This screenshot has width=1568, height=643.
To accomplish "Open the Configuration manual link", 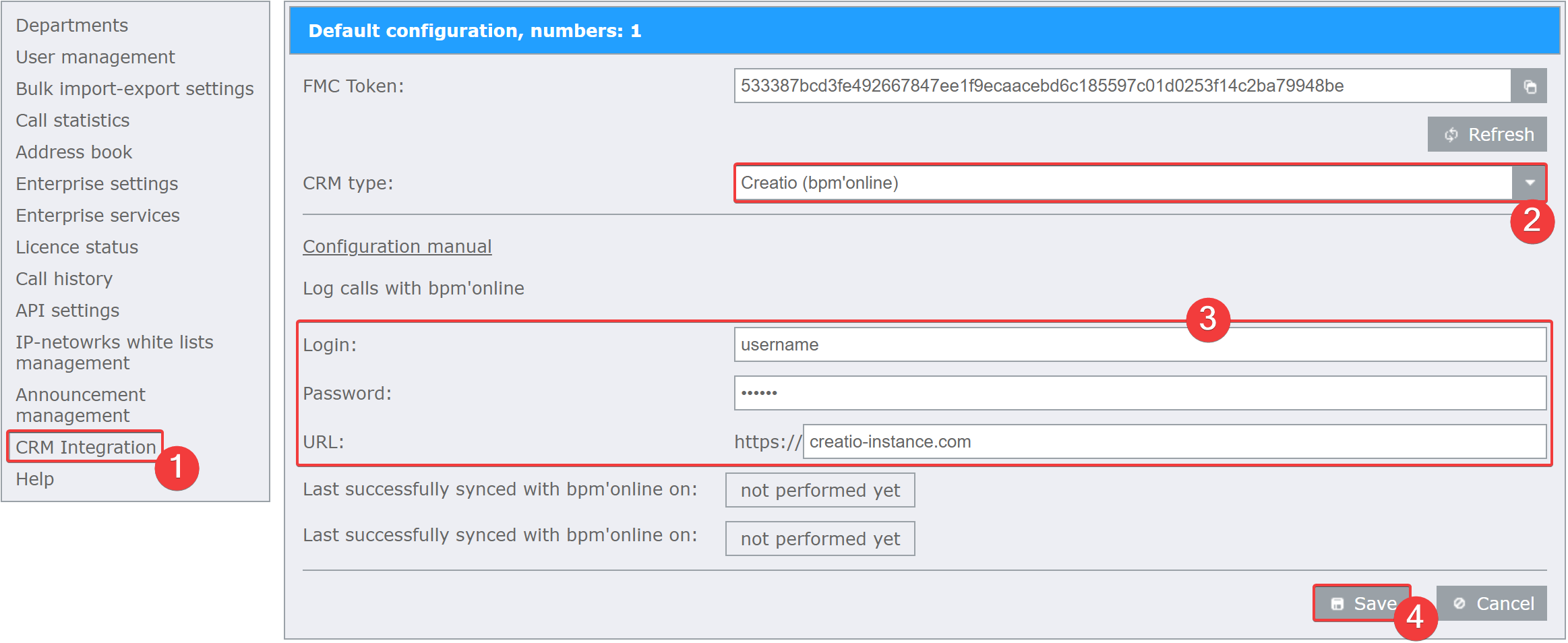I will pyautogui.click(x=397, y=247).
